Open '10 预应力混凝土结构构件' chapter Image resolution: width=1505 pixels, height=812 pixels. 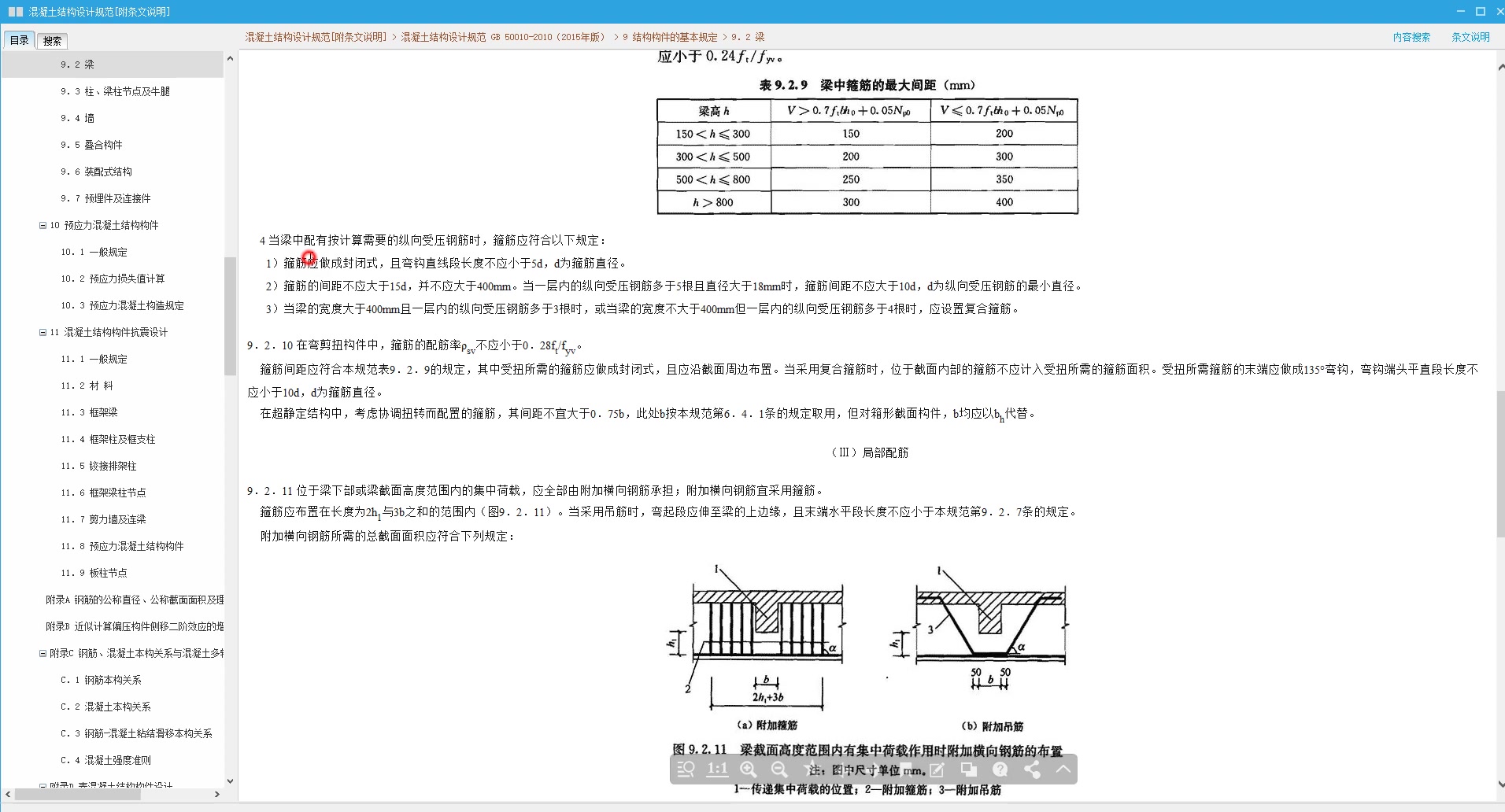[x=104, y=225]
